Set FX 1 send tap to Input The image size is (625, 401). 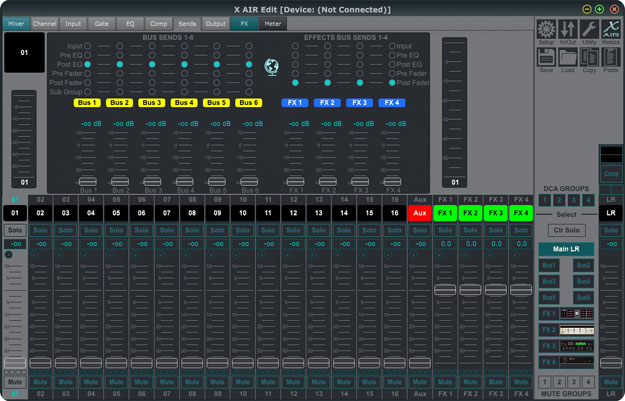[x=295, y=46]
